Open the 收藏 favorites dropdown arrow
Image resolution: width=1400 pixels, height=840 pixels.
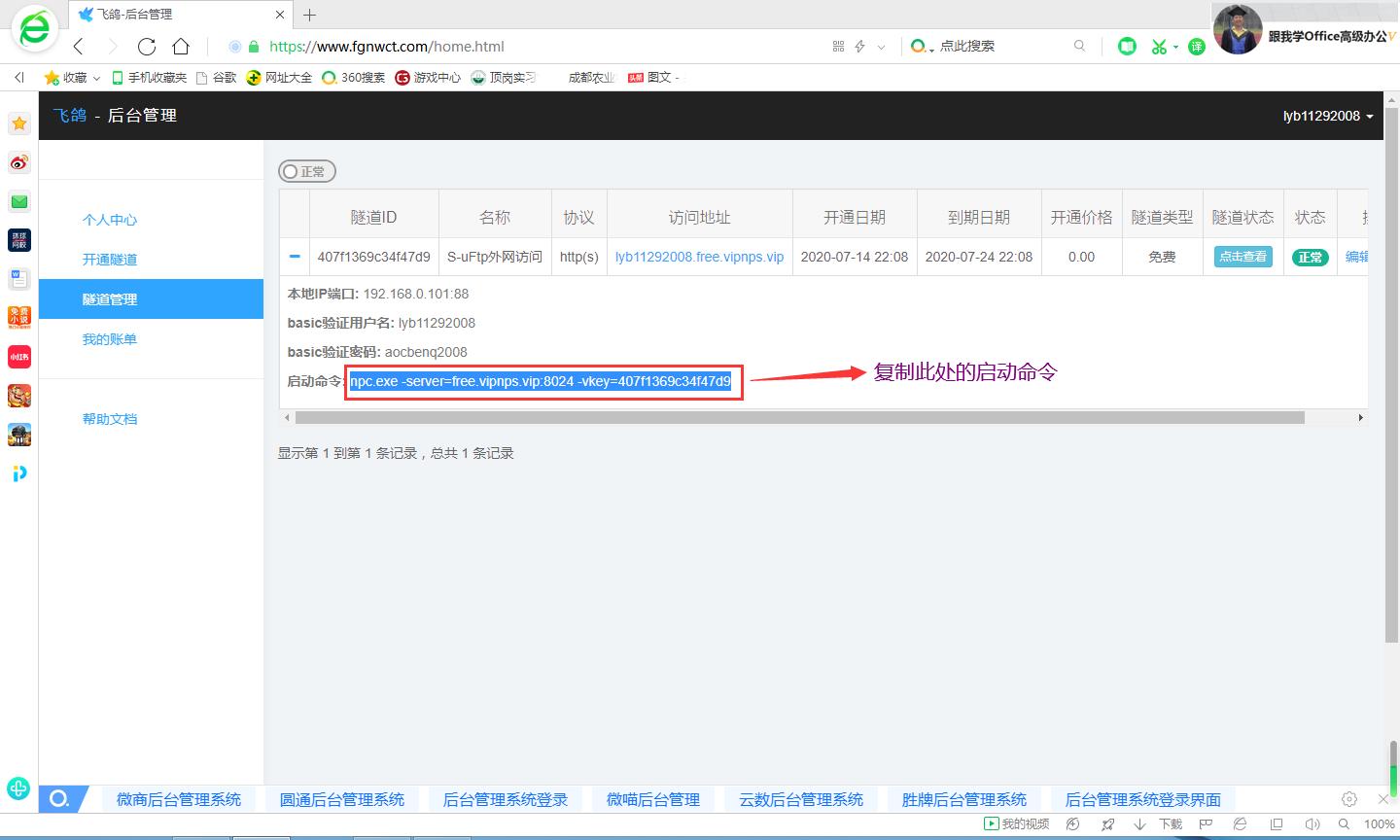pyautogui.click(x=94, y=77)
